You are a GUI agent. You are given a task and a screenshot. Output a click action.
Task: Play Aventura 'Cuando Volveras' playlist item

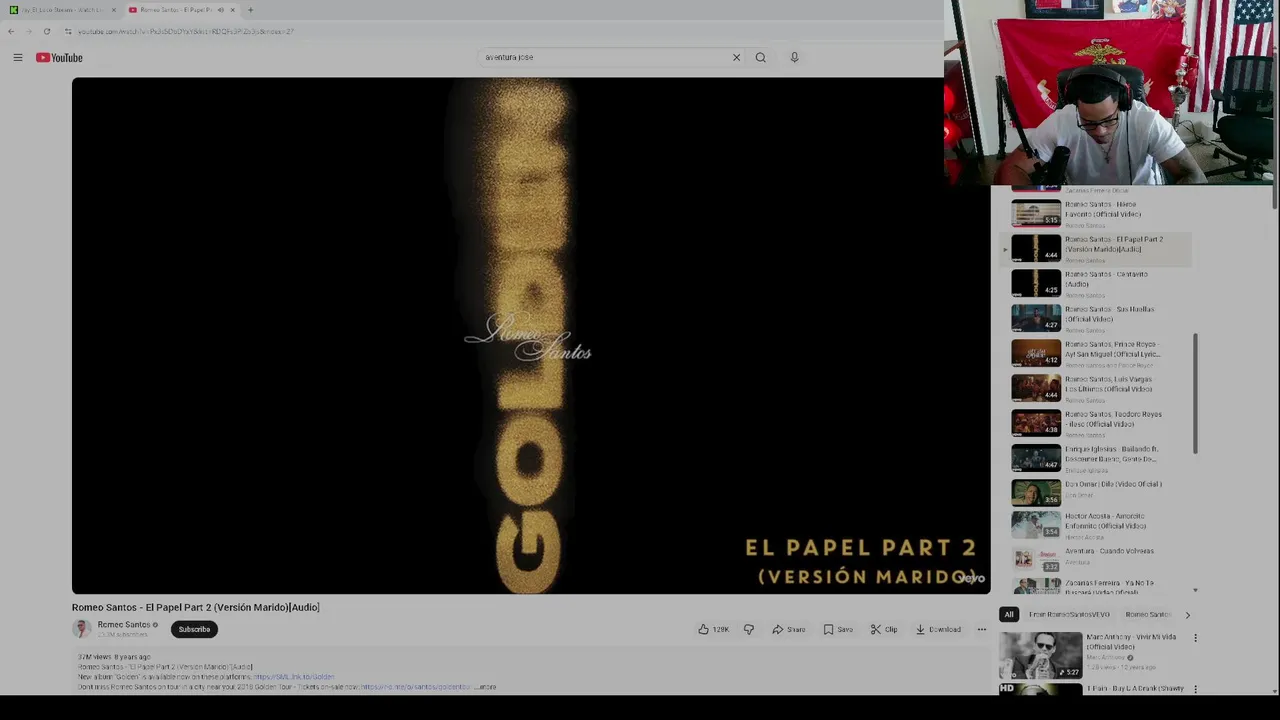tap(1097, 558)
